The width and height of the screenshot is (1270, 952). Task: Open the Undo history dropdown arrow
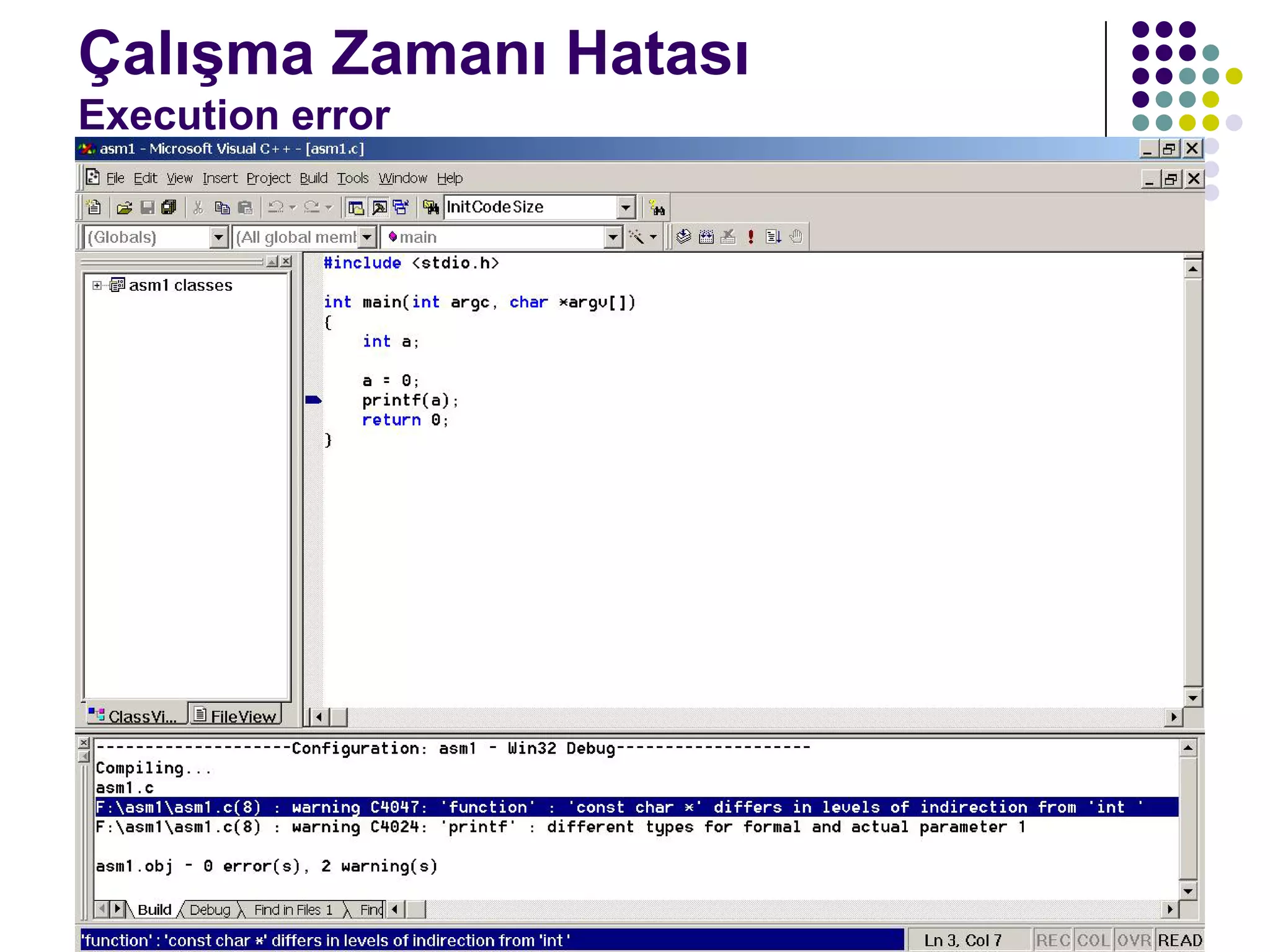[x=293, y=208]
